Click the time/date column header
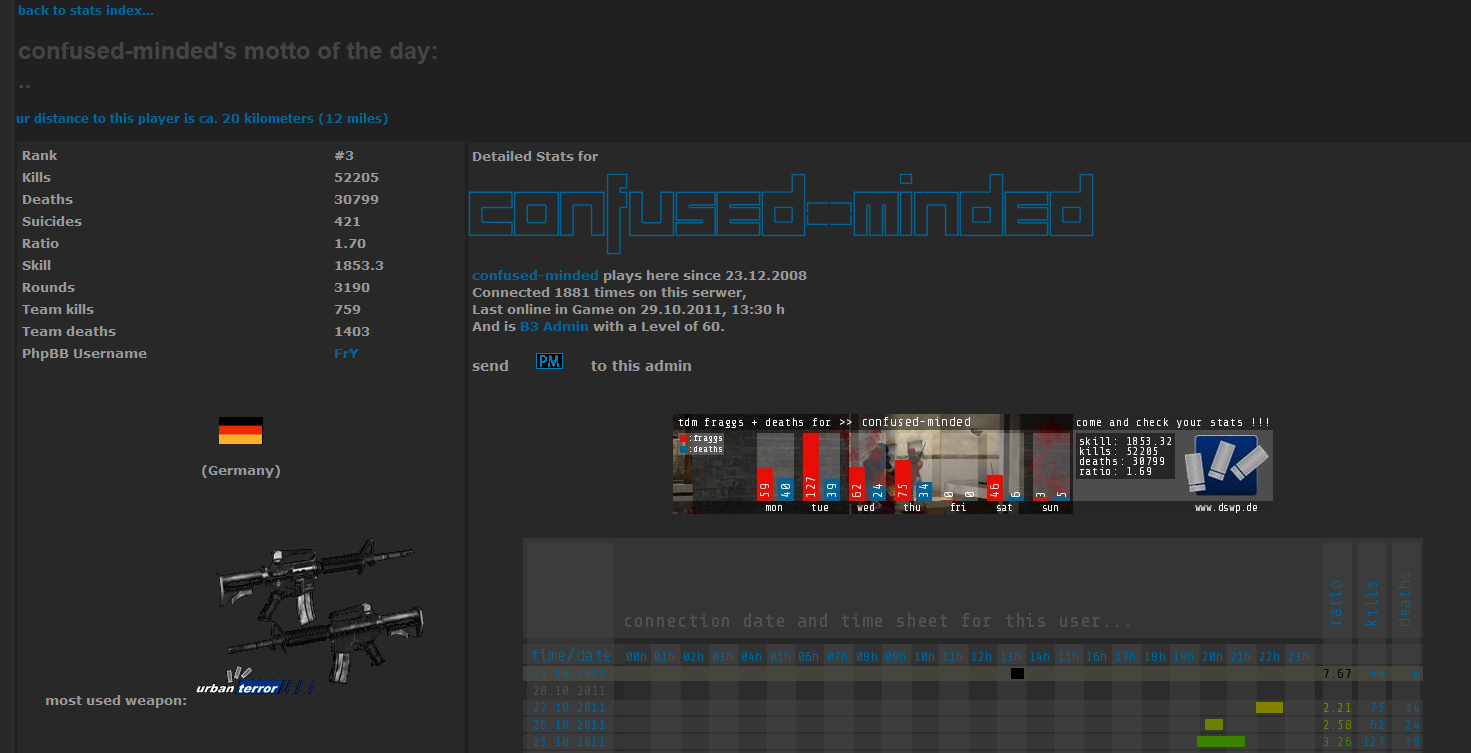Viewport: 1471px width, 753px height. (571, 656)
